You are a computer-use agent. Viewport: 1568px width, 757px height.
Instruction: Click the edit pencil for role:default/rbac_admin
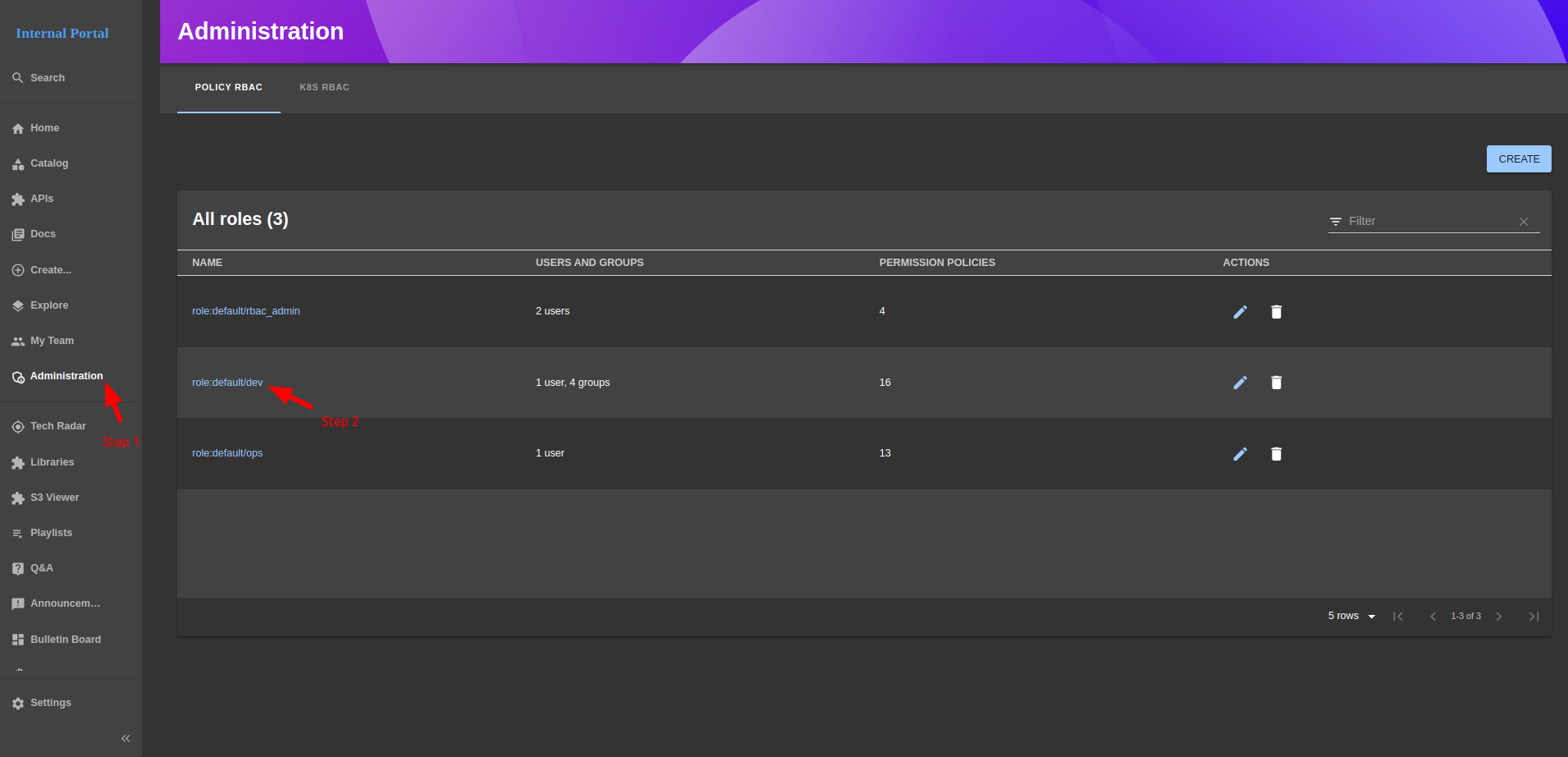tap(1240, 312)
